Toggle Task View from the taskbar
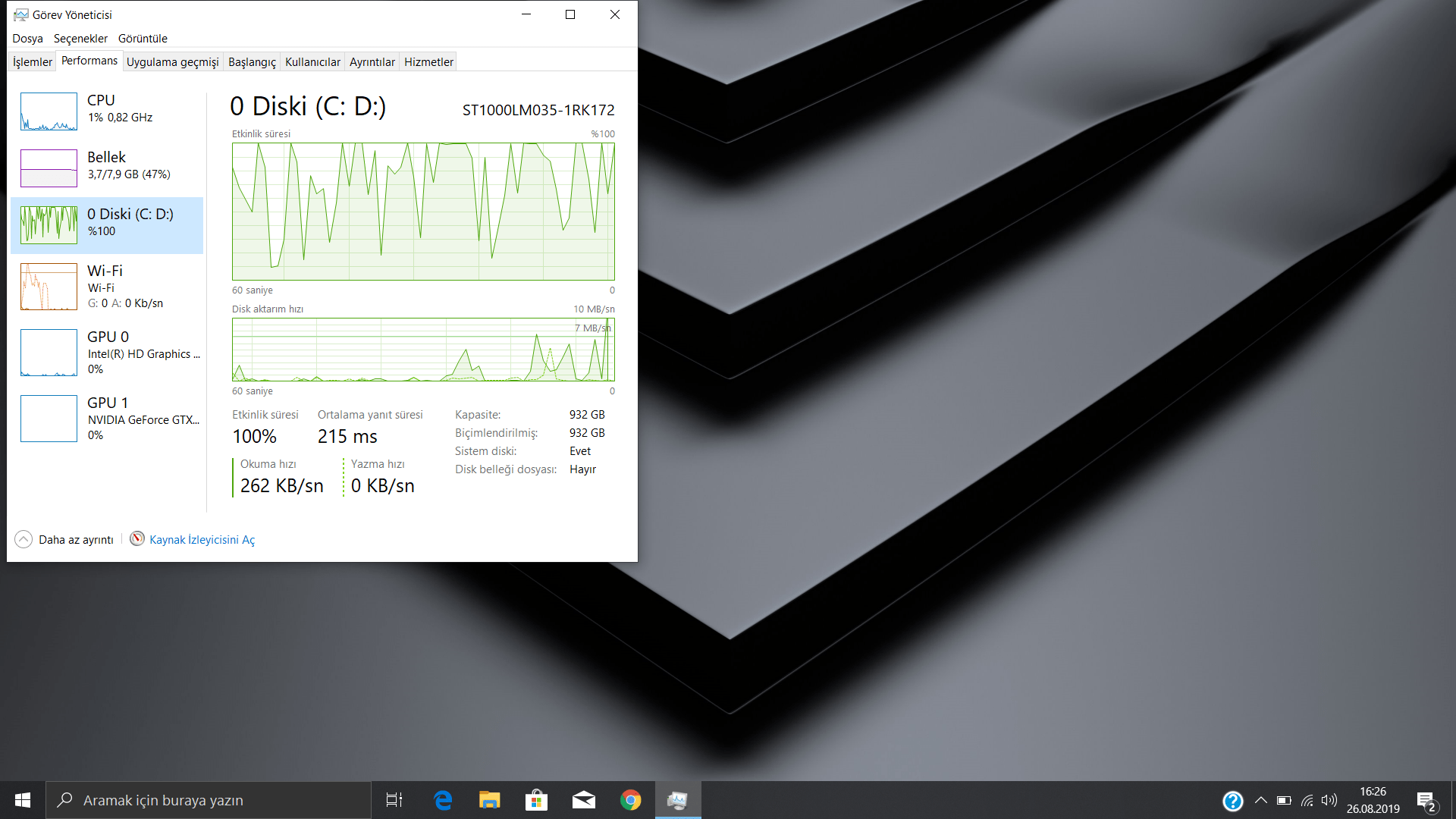1456x819 pixels. [394, 800]
